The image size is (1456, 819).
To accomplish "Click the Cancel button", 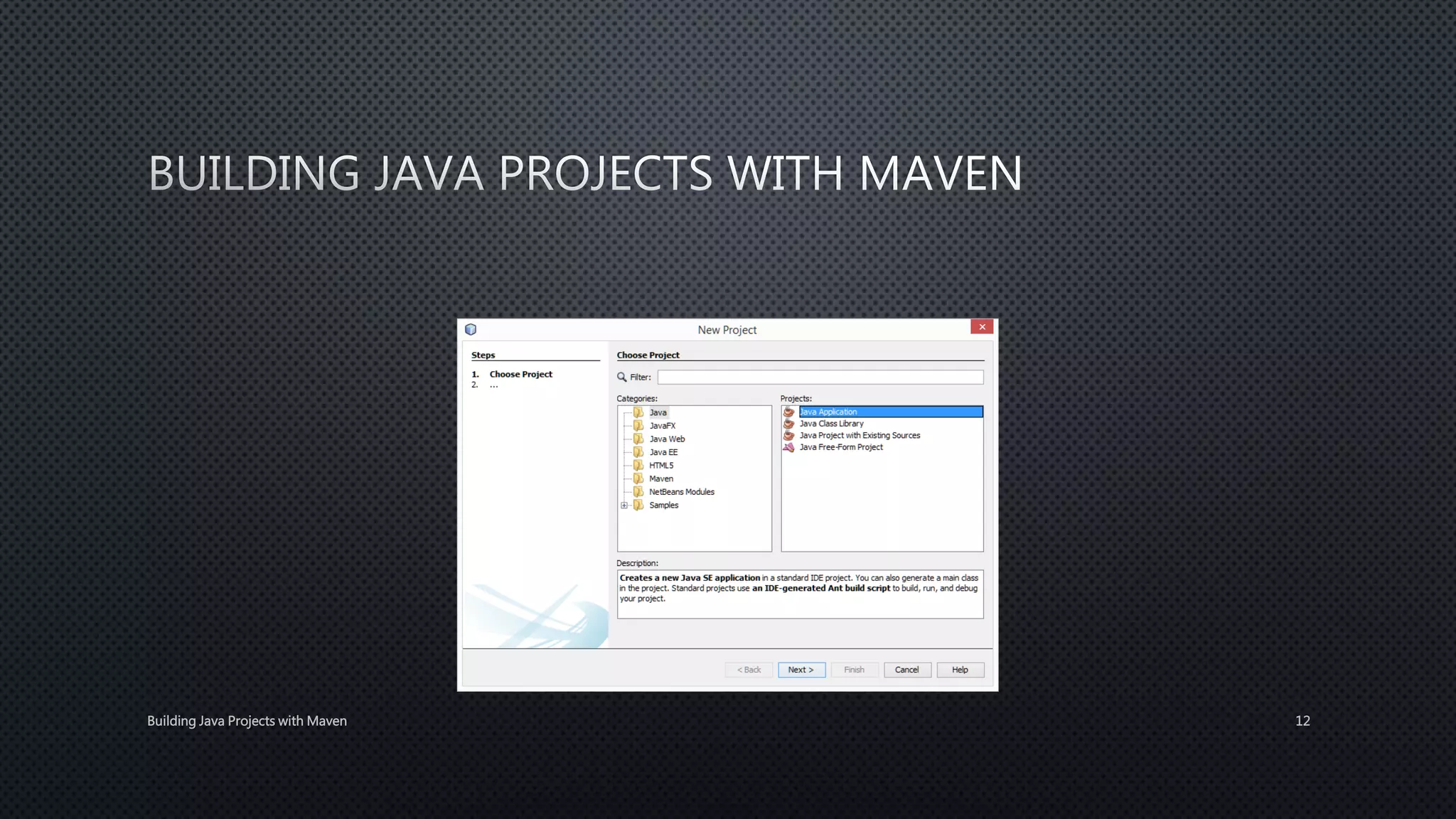I will (x=907, y=670).
